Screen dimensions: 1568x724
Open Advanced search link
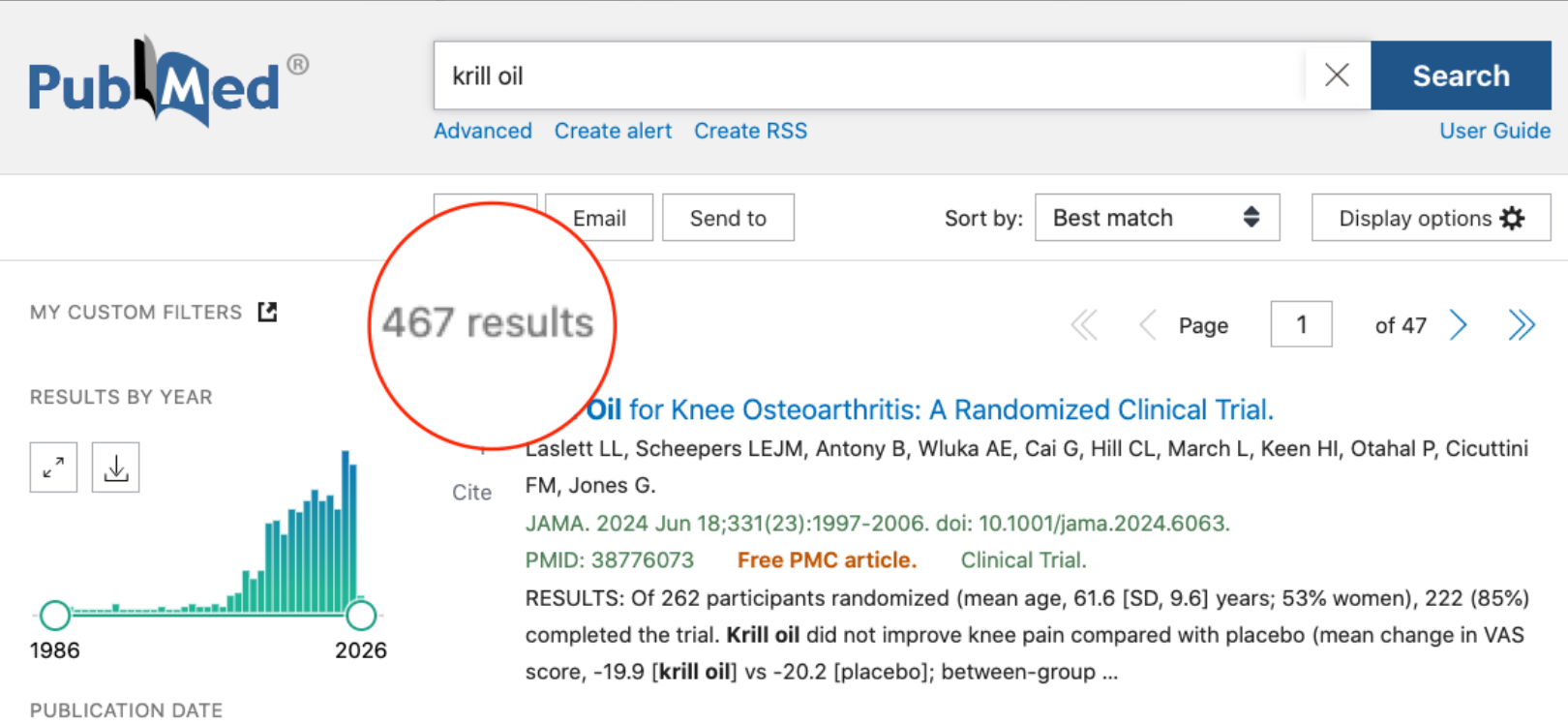[483, 131]
